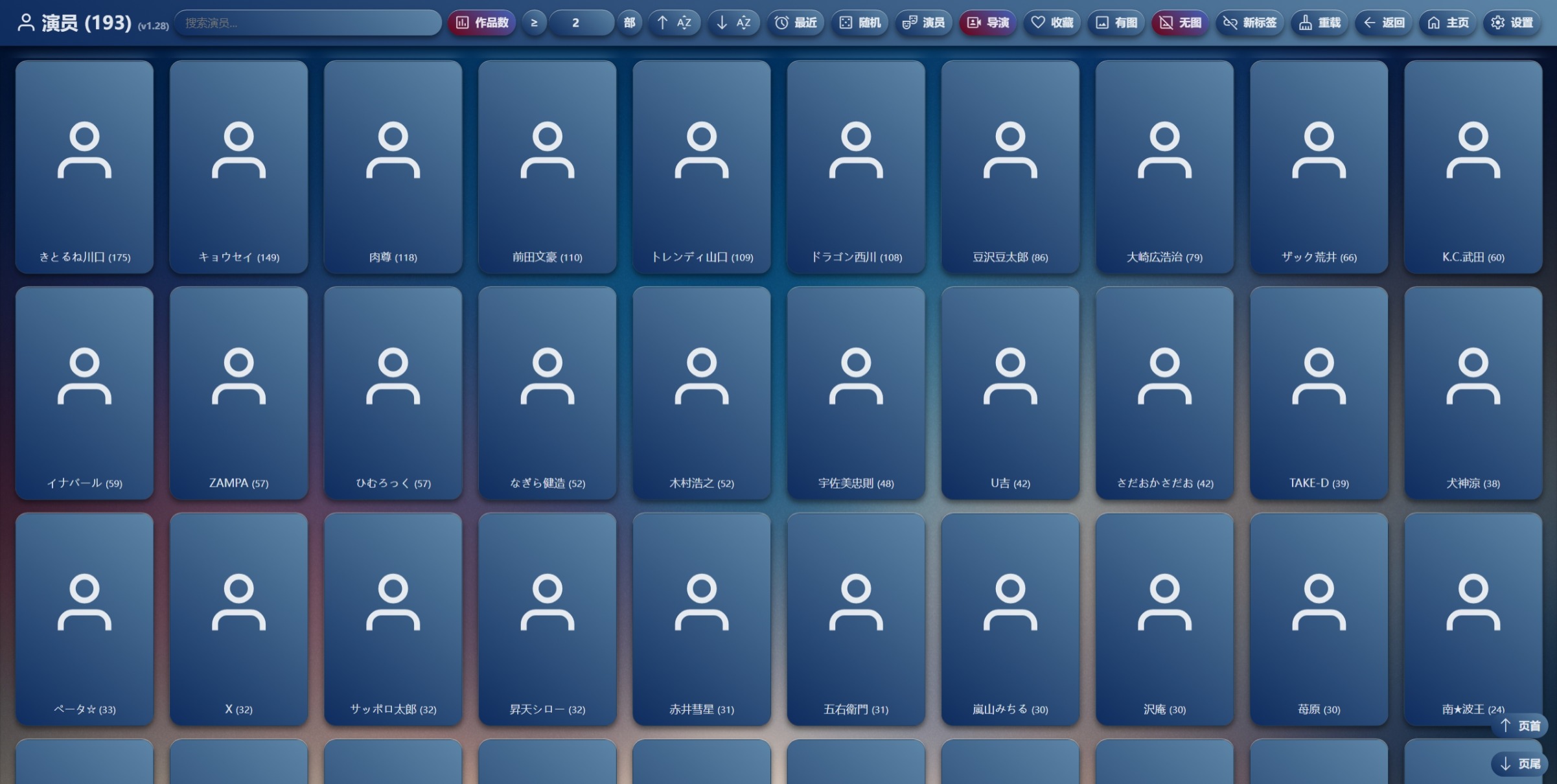This screenshot has width=1557, height=784.
Task: Open the K.C.武田 (60) card
Action: [1473, 167]
